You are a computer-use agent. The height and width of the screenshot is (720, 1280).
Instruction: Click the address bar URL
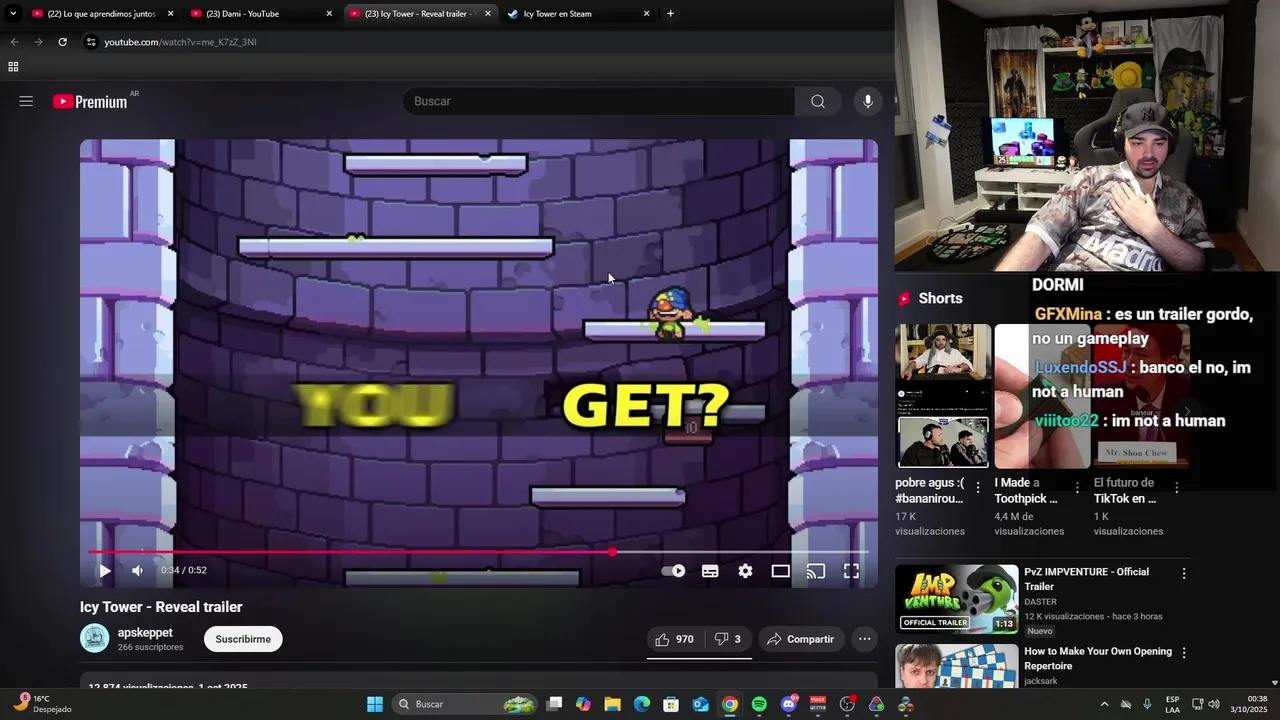click(180, 42)
